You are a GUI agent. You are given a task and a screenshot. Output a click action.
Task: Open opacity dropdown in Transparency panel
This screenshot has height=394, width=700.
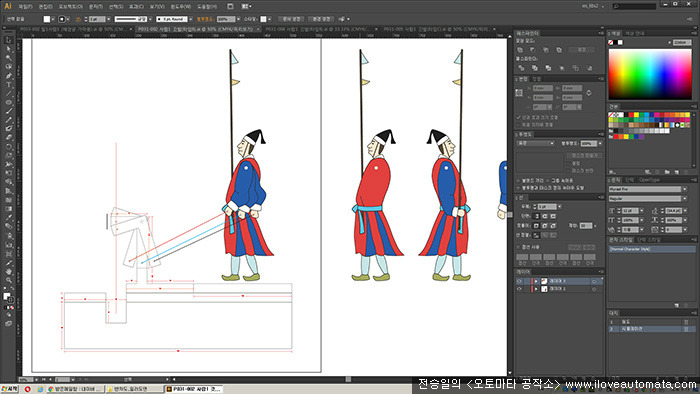click(x=600, y=143)
